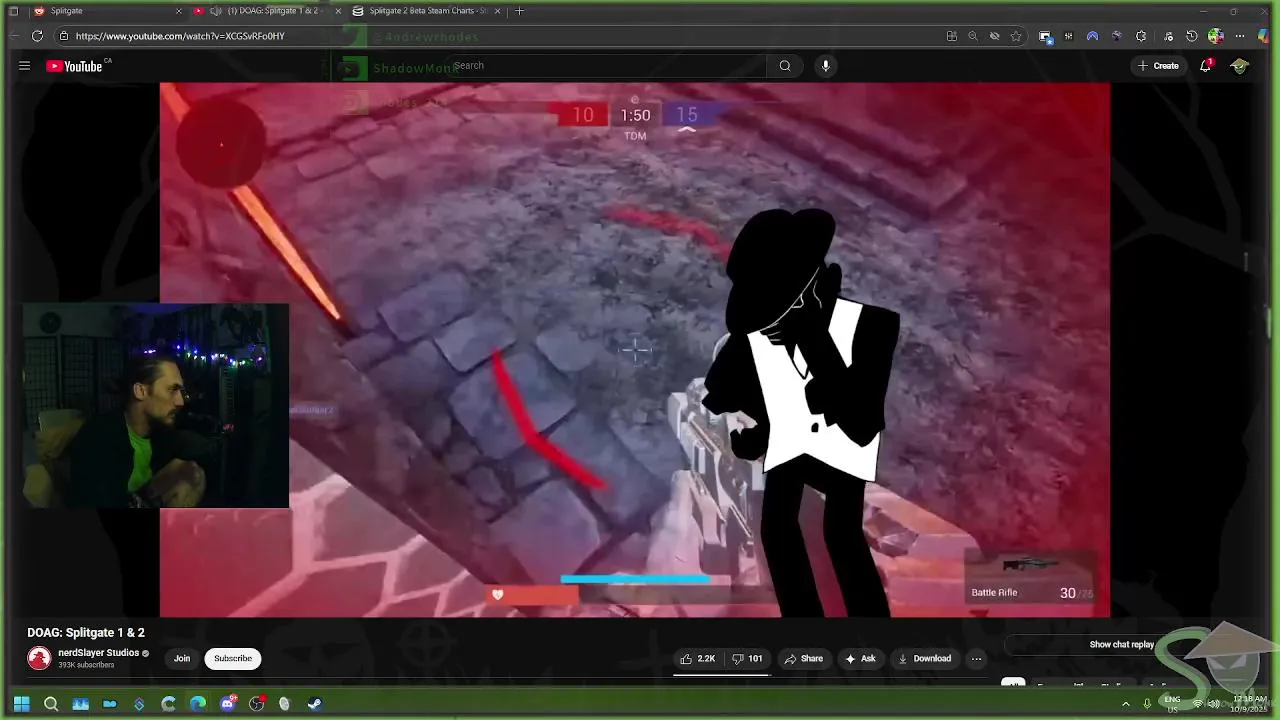Click the Ask button
The width and height of the screenshot is (1280, 720).
(x=860, y=659)
